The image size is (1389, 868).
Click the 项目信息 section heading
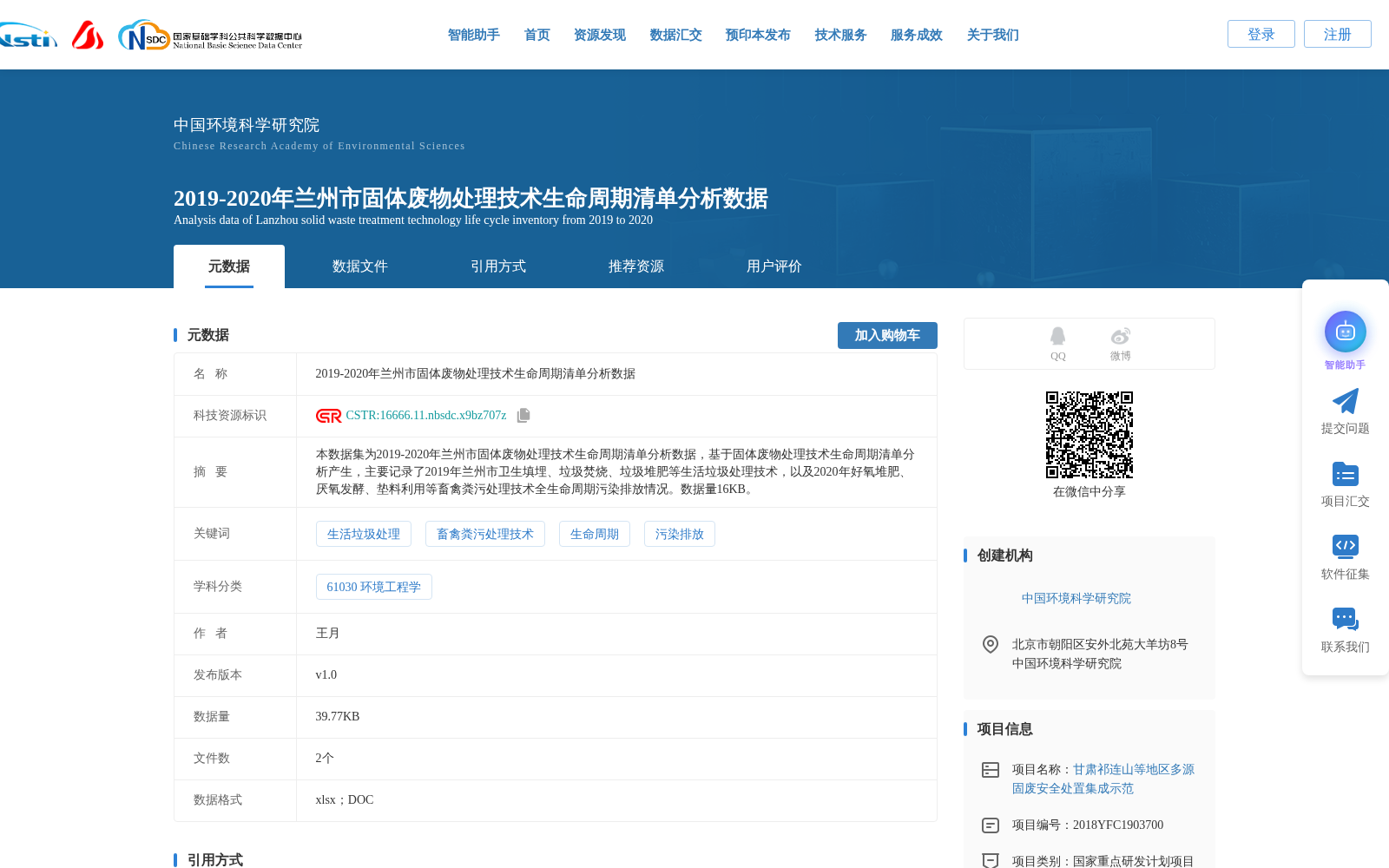tap(1005, 729)
